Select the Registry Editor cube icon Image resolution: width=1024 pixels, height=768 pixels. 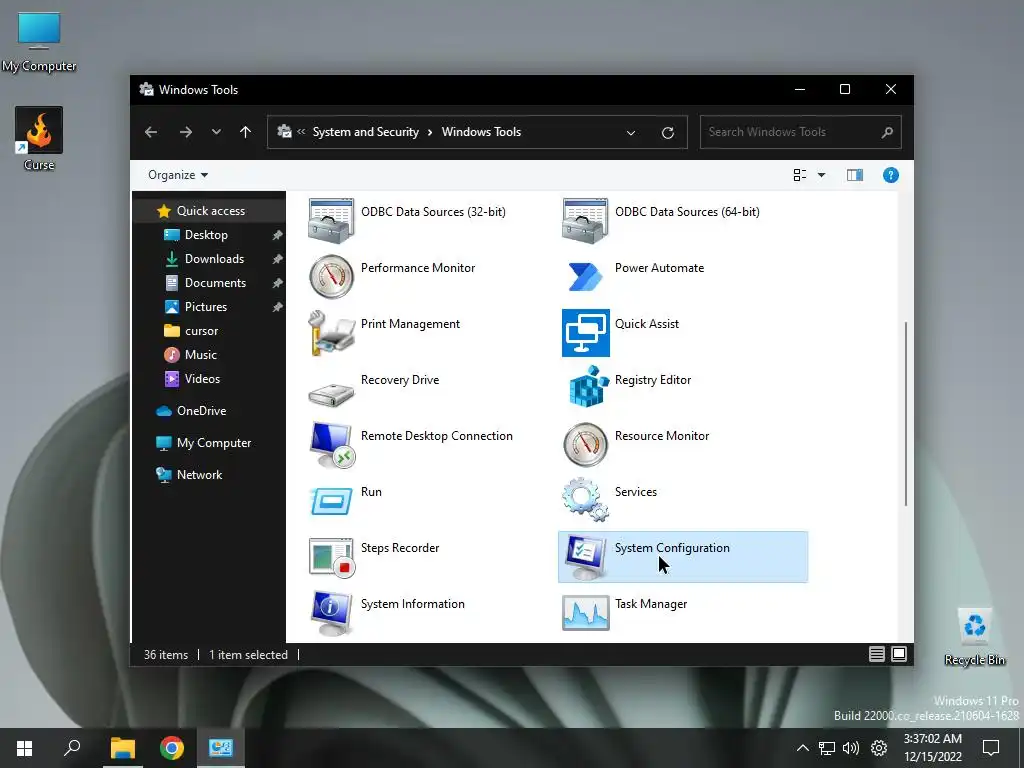coord(589,387)
